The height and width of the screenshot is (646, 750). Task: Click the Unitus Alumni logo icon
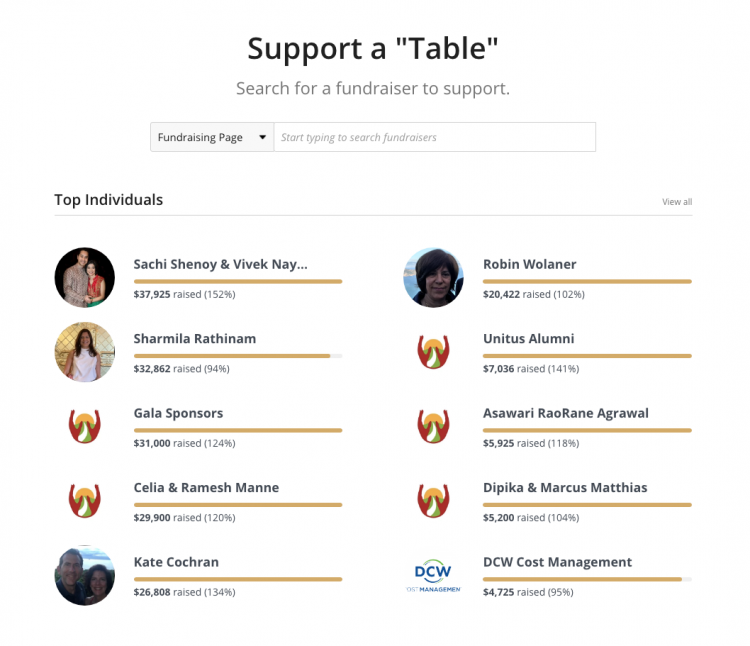[x=433, y=352]
